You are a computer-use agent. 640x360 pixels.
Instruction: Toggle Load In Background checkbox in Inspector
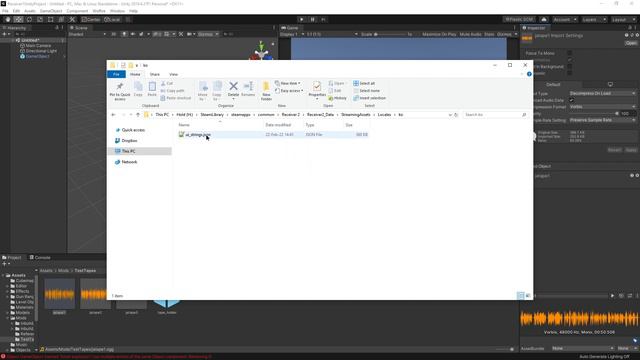tap(569, 67)
